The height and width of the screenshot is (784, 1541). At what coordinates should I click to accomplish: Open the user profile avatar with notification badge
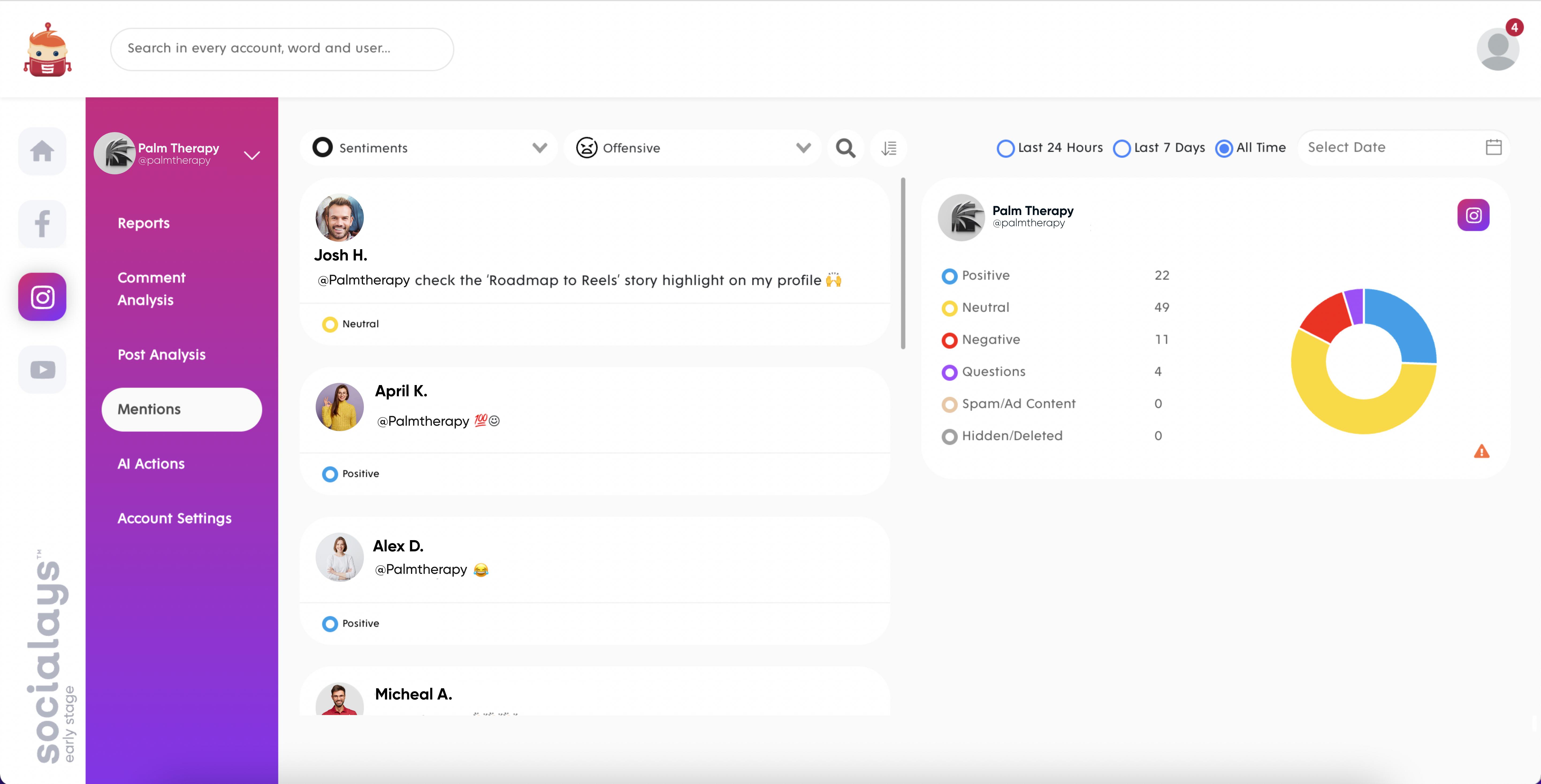(1498, 48)
